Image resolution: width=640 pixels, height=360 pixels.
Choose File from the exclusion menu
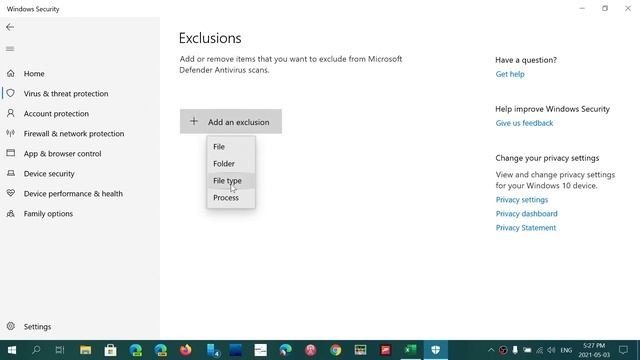point(231,147)
